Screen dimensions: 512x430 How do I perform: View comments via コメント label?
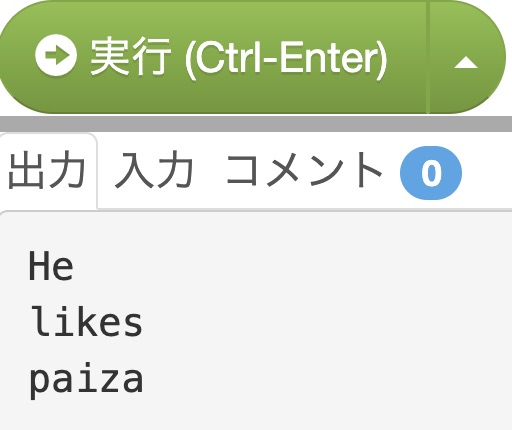pyautogui.click(x=304, y=170)
